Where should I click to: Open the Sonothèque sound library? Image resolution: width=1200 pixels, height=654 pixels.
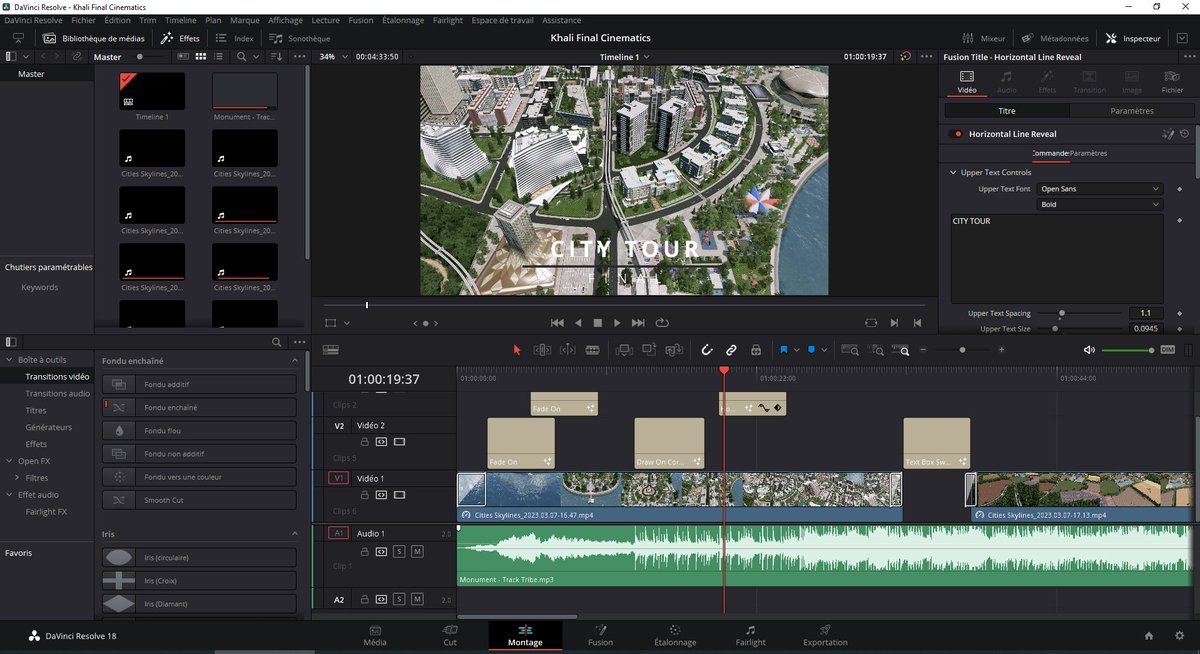click(299, 38)
